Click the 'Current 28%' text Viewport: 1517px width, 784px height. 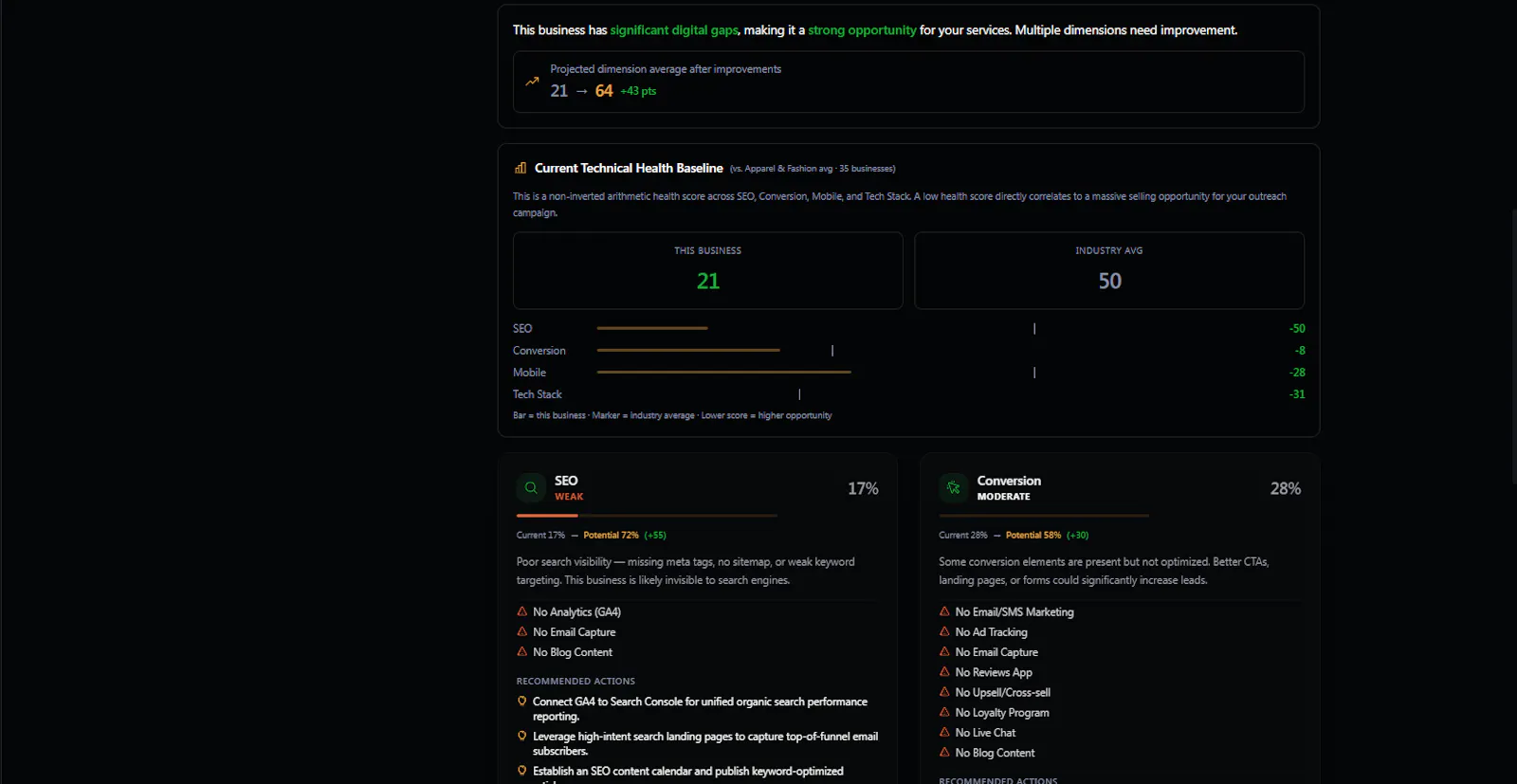click(963, 535)
